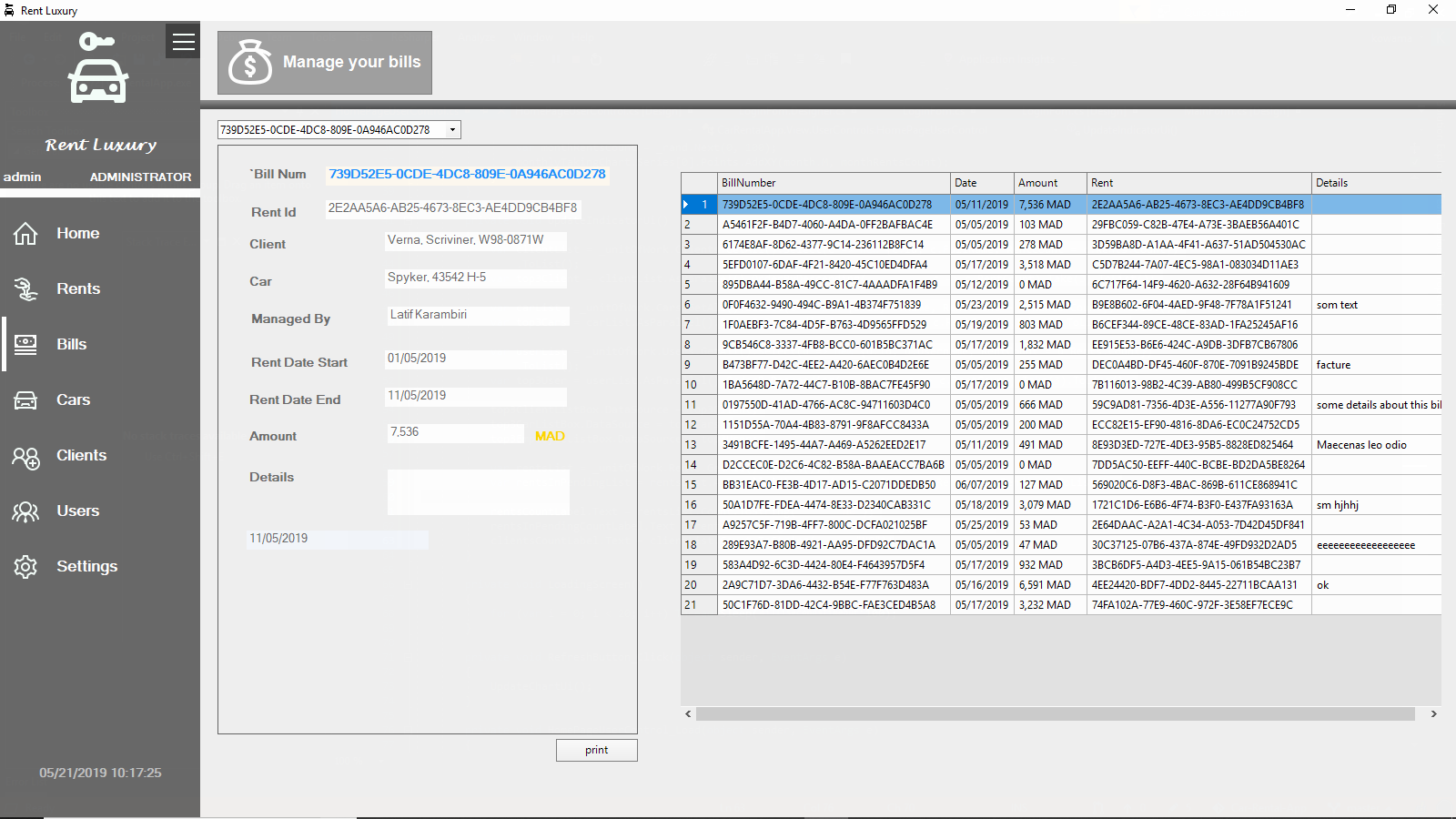This screenshot has width=1456, height=819.
Task: Click the Date column header
Action: point(982,183)
